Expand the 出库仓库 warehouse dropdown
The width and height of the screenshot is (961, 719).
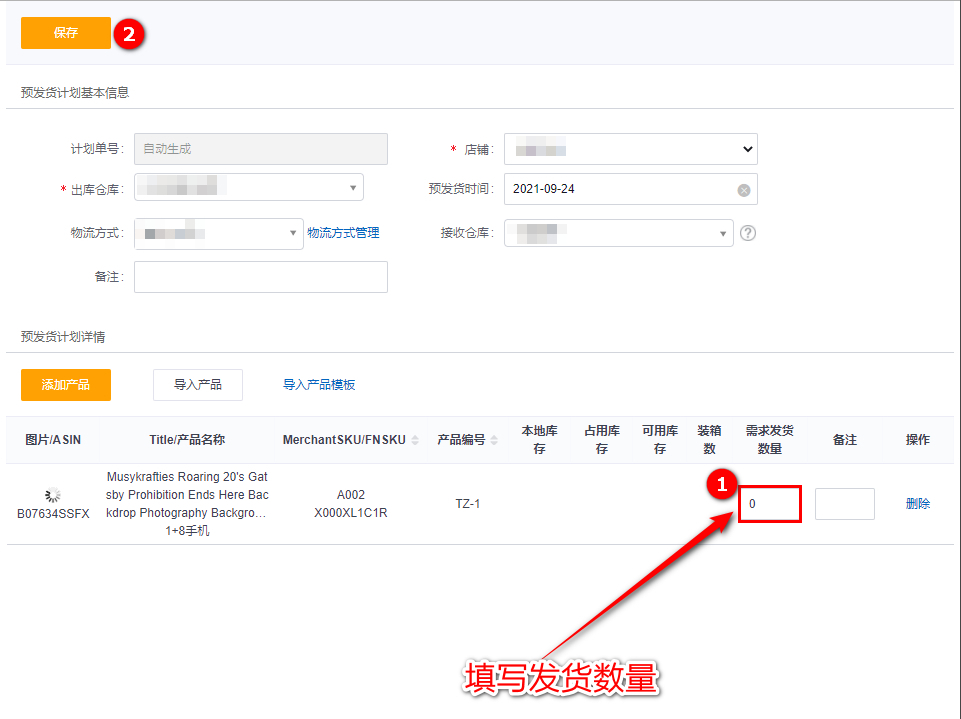pyautogui.click(x=248, y=187)
